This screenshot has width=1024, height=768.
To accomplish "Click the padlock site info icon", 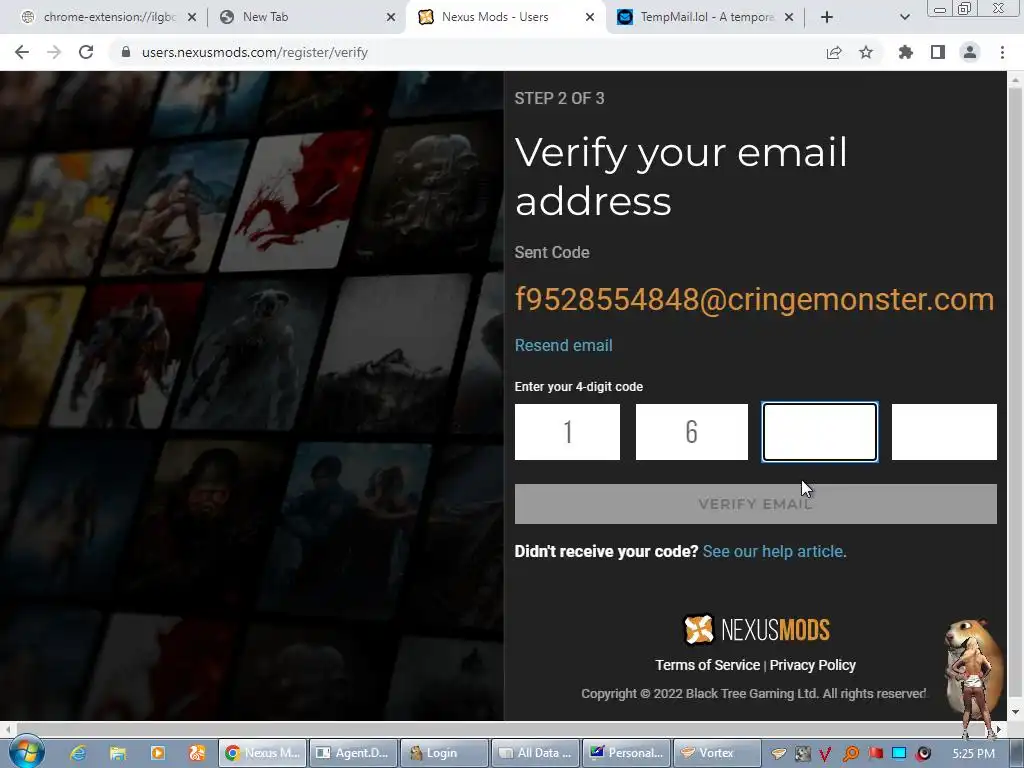I will 126,52.
